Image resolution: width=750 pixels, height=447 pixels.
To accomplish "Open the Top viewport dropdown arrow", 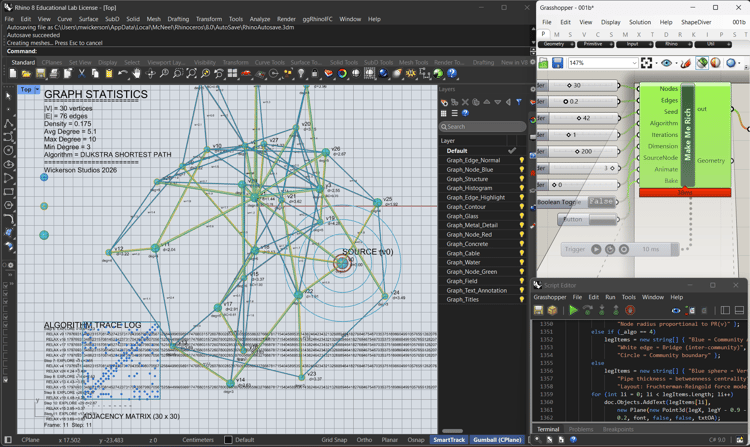I will tap(37, 90).
